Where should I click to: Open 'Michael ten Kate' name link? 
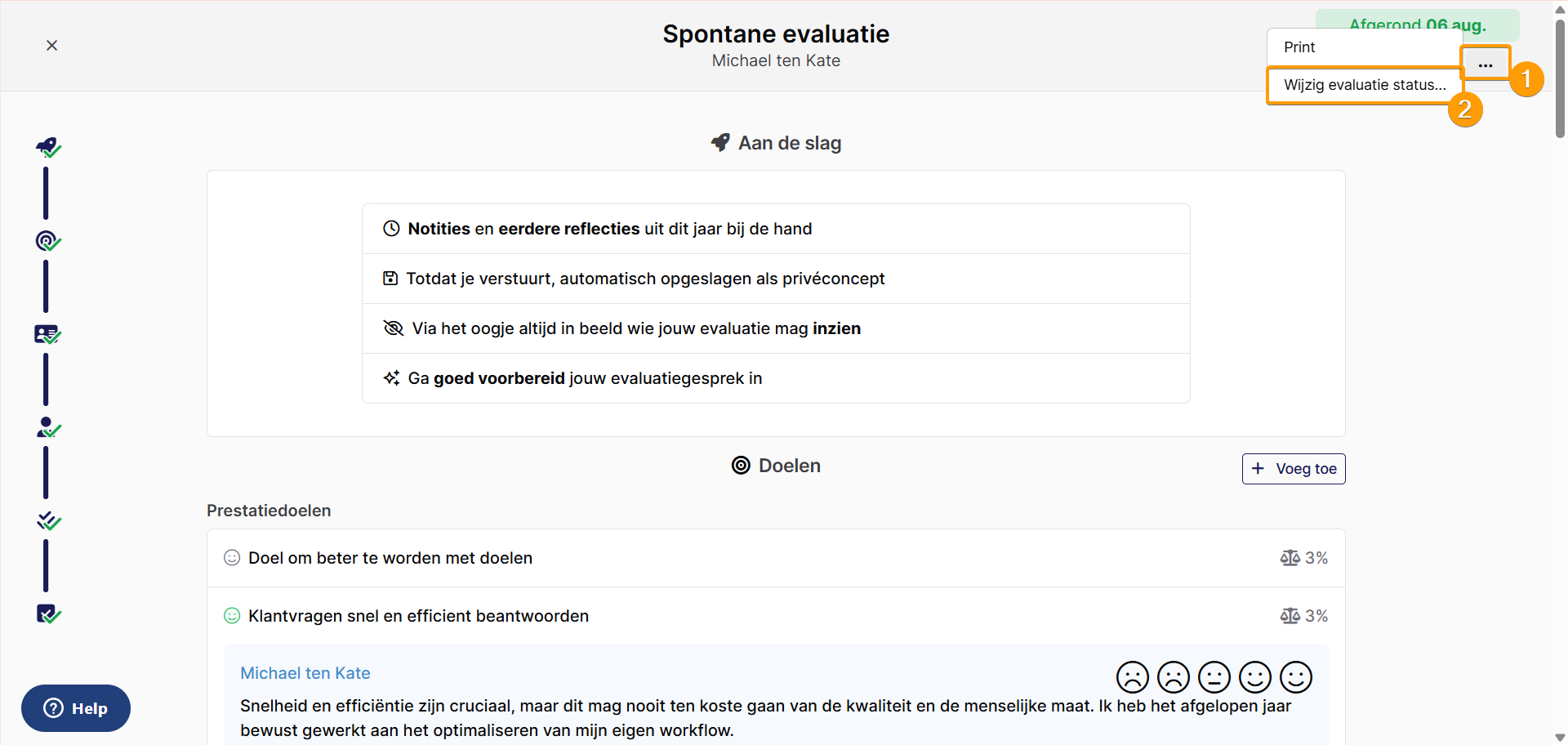point(305,673)
